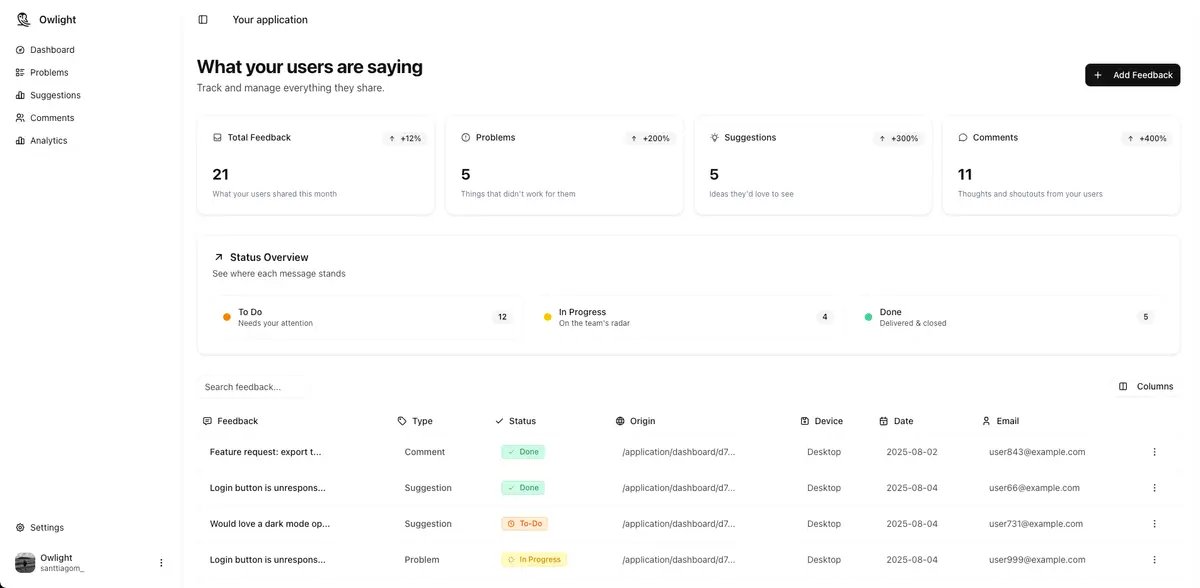This screenshot has height=588, width=1200.
Task: Click the 2025-08-02 date cell
Action: 912,452
